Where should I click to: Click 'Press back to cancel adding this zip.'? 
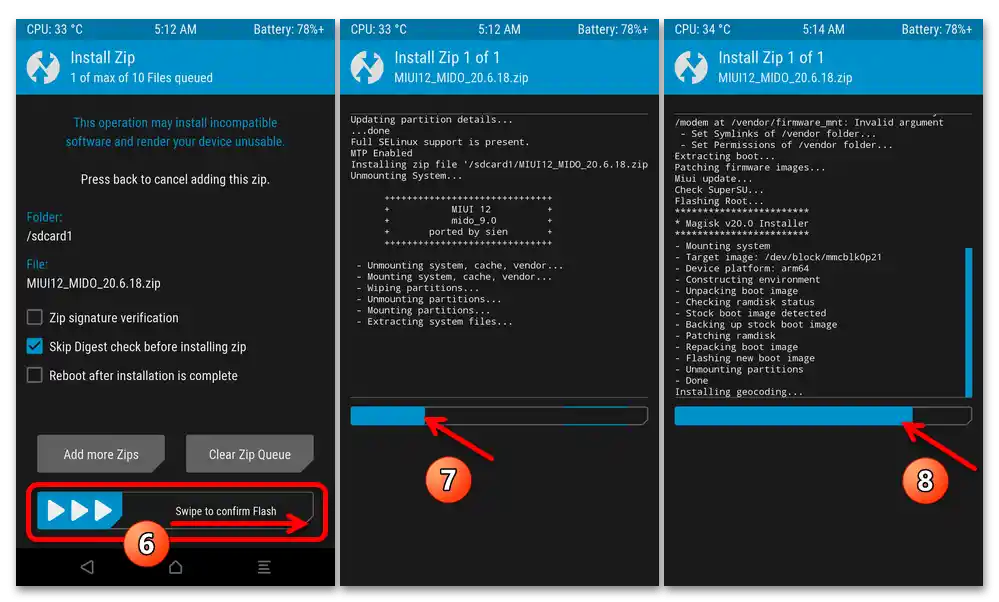(x=175, y=180)
